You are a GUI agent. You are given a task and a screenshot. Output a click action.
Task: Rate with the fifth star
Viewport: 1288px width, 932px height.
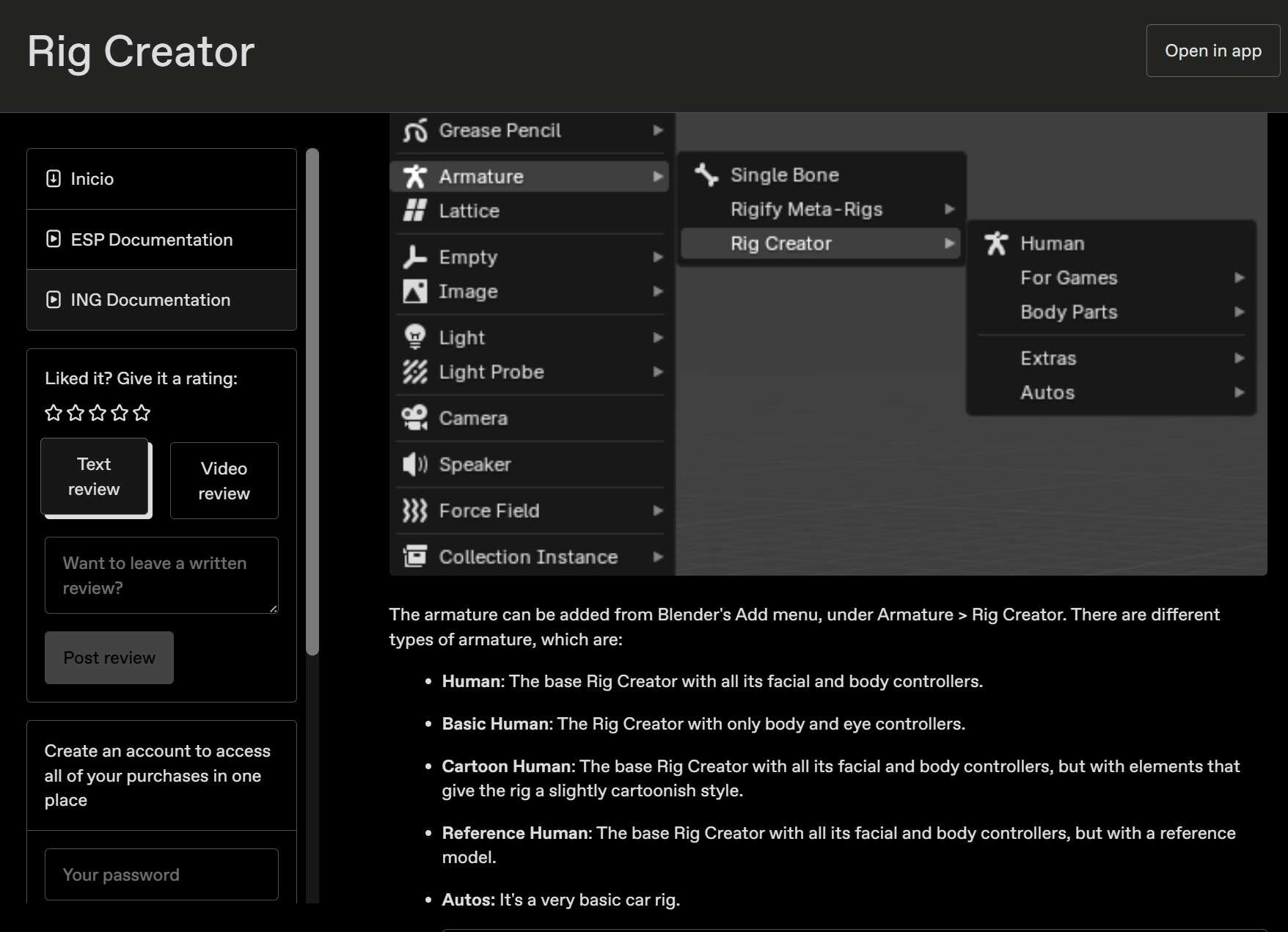[x=142, y=413]
